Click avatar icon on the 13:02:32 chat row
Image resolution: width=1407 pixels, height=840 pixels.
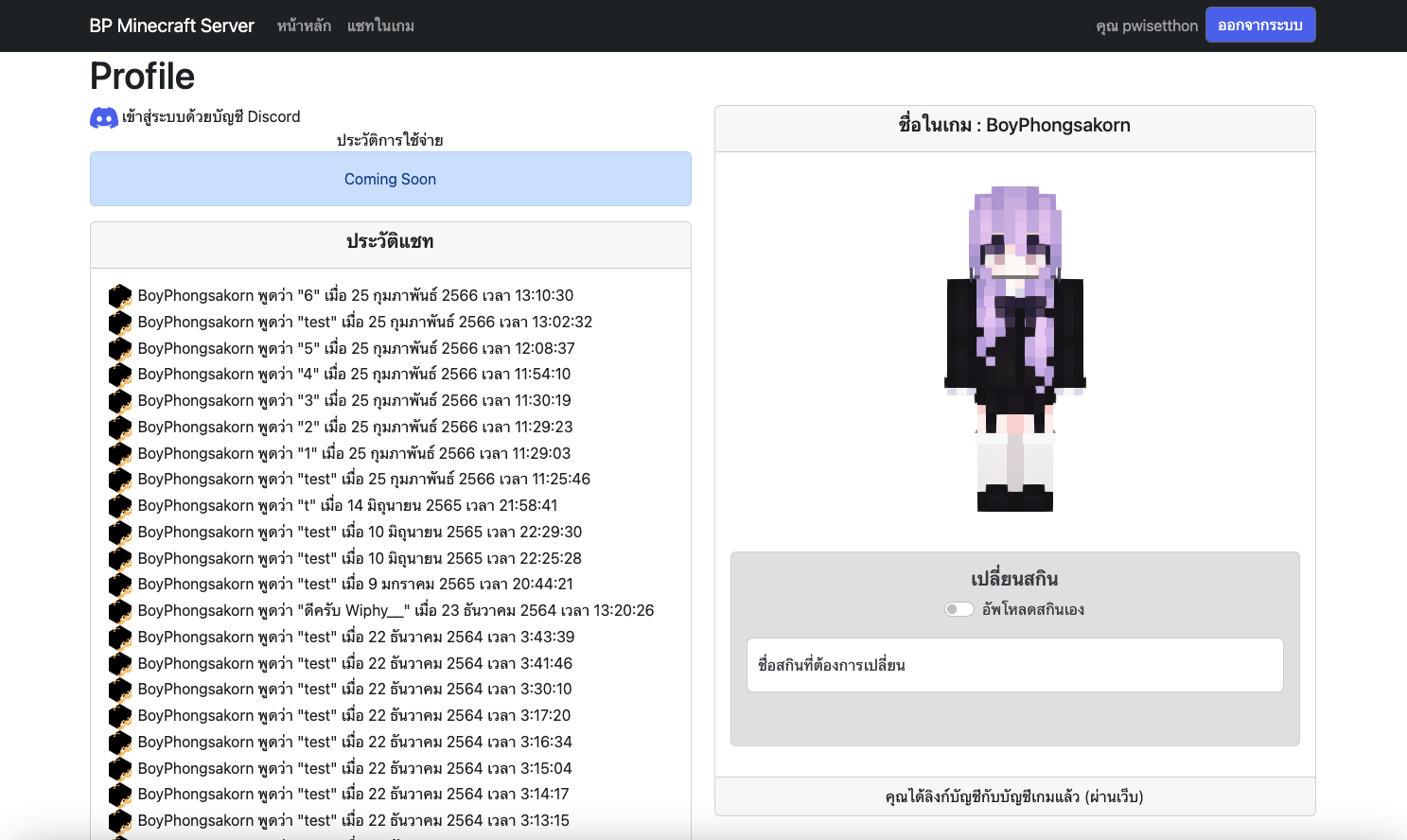coord(120,323)
